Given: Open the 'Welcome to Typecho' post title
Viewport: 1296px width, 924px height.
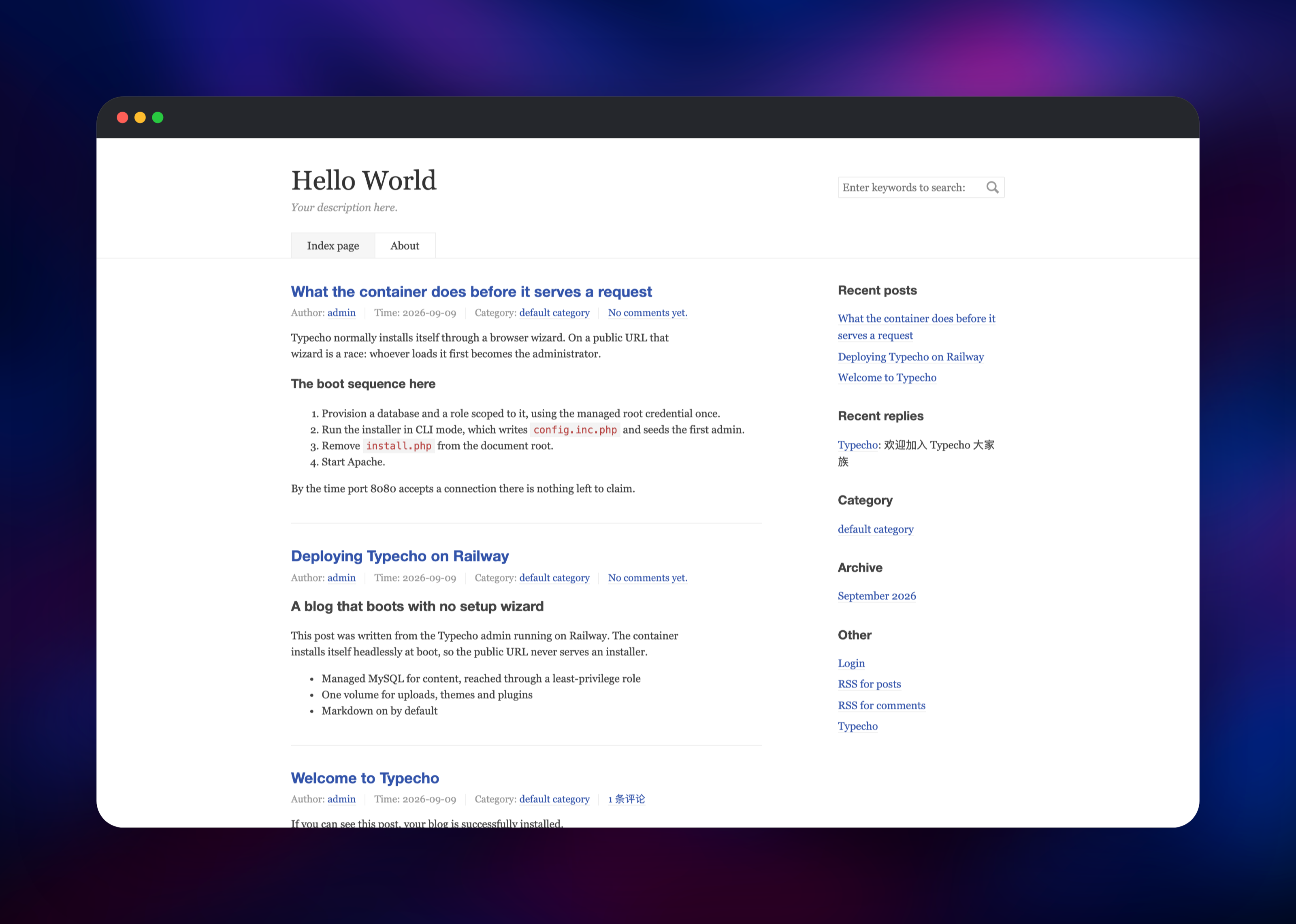Looking at the screenshot, I should (x=365, y=778).
